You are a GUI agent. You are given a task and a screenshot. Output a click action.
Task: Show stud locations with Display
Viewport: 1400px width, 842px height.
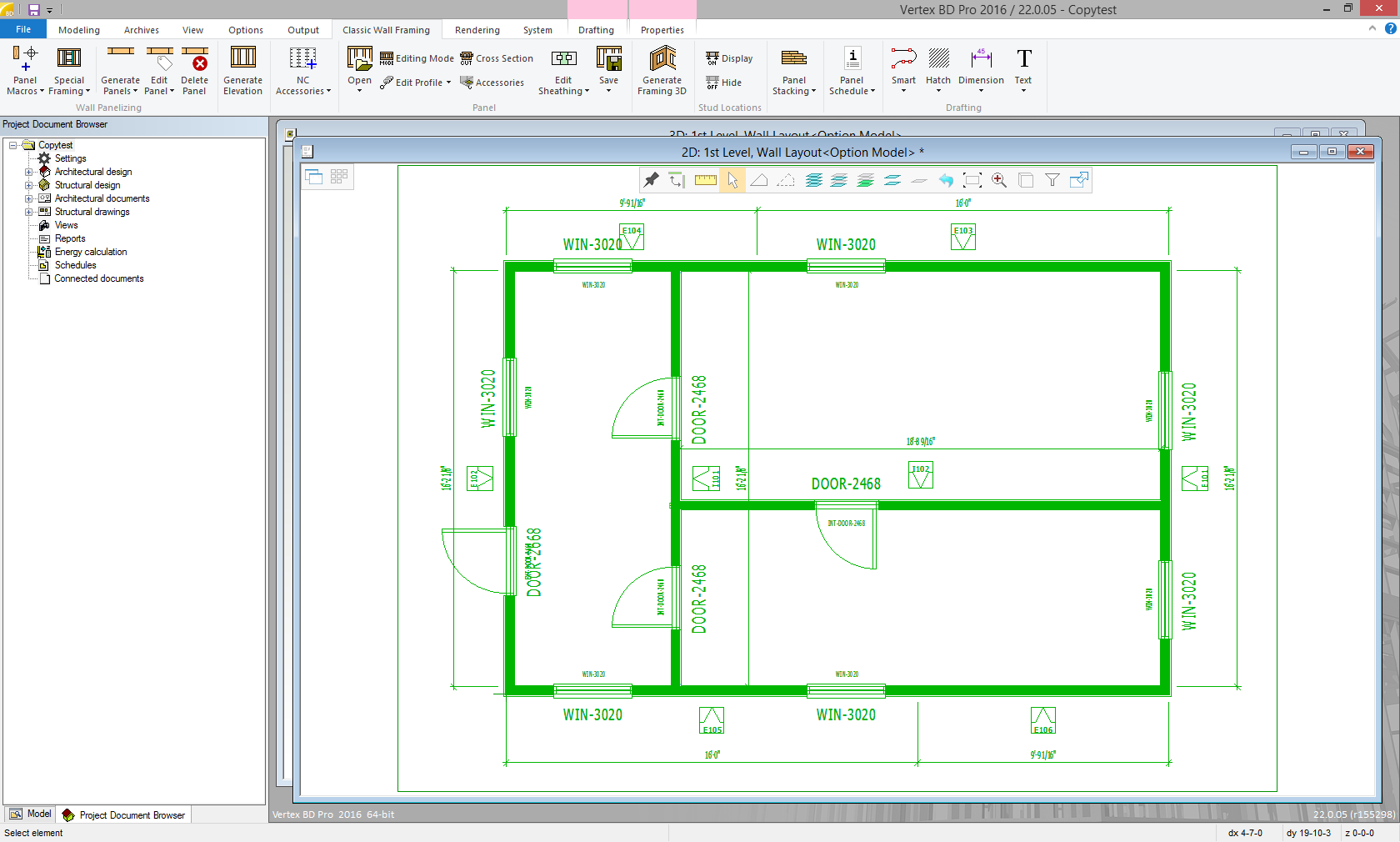click(x=729, y=58)
